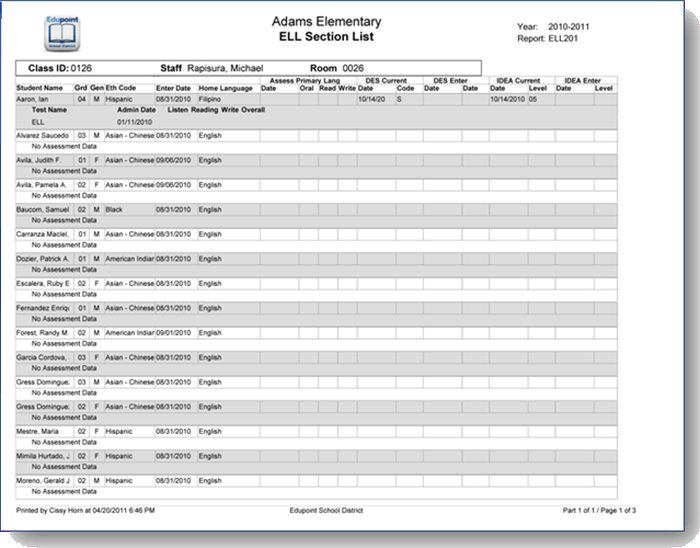Select student 'Avila, Judith F.'
Screen dimensions: 700x548
(39, 160)
